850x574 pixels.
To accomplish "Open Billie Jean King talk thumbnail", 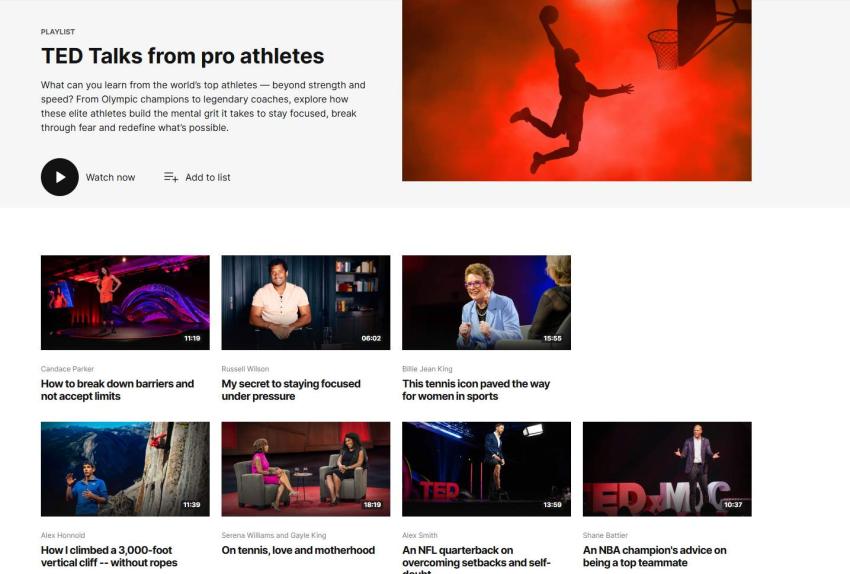I will 486,302.
